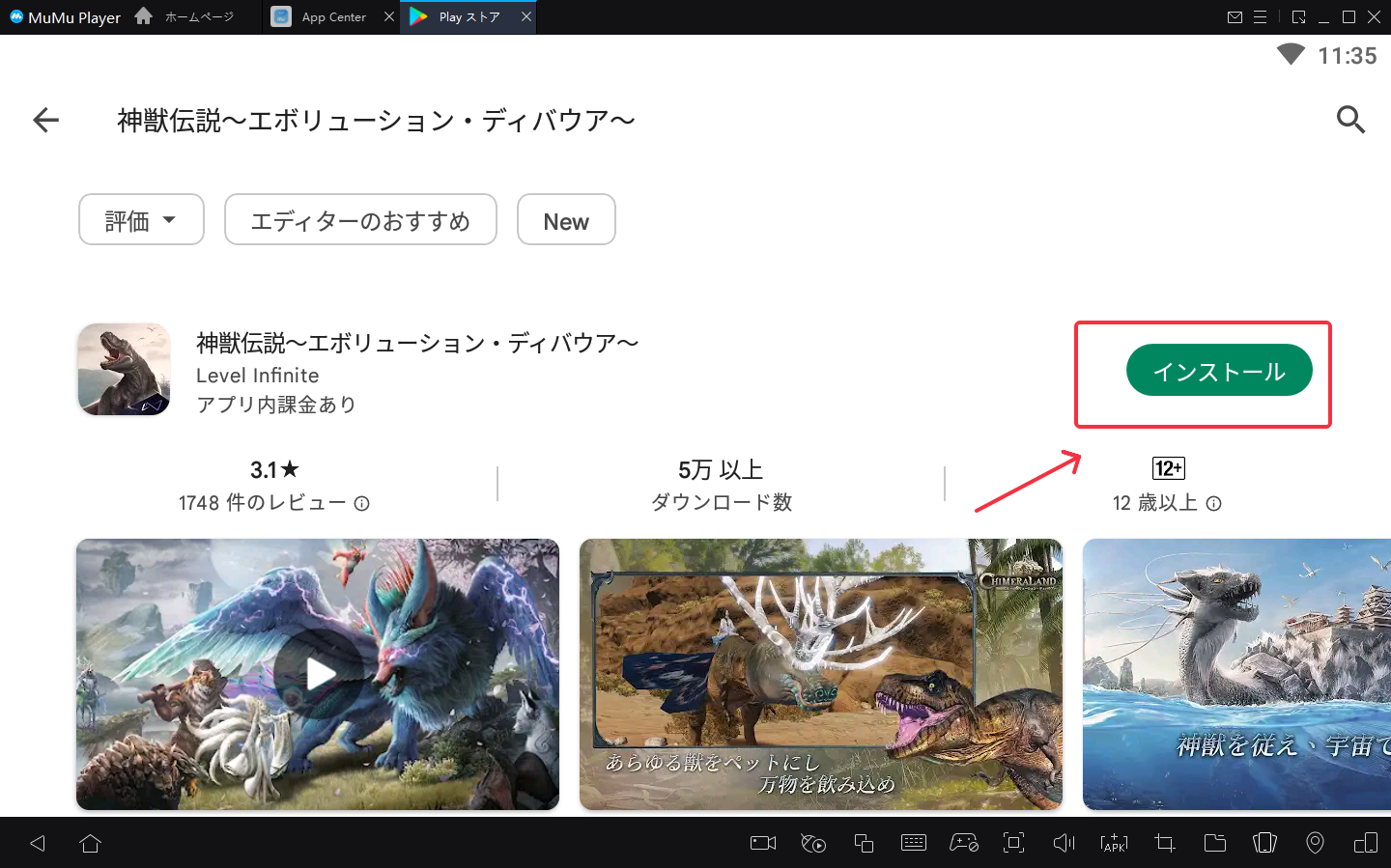
Task: Click the window resize icon in title bar
Action: click(1298, 17)
